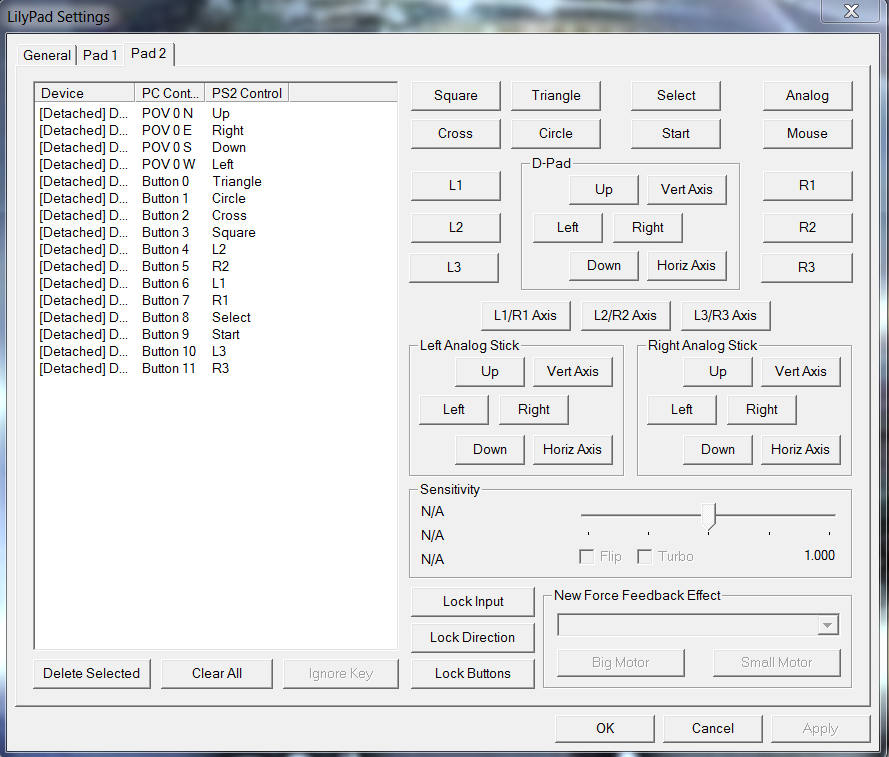Image resolution: width=889 pixels, height=757 pixels.
Task: Select the Button 8 Select binding row
Action: click(x=215, y=318)
